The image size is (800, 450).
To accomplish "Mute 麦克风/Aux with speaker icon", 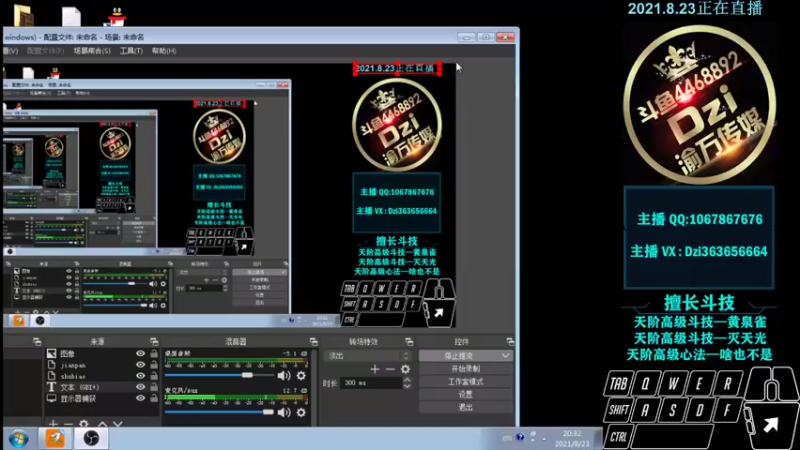I will pos(284,412).
